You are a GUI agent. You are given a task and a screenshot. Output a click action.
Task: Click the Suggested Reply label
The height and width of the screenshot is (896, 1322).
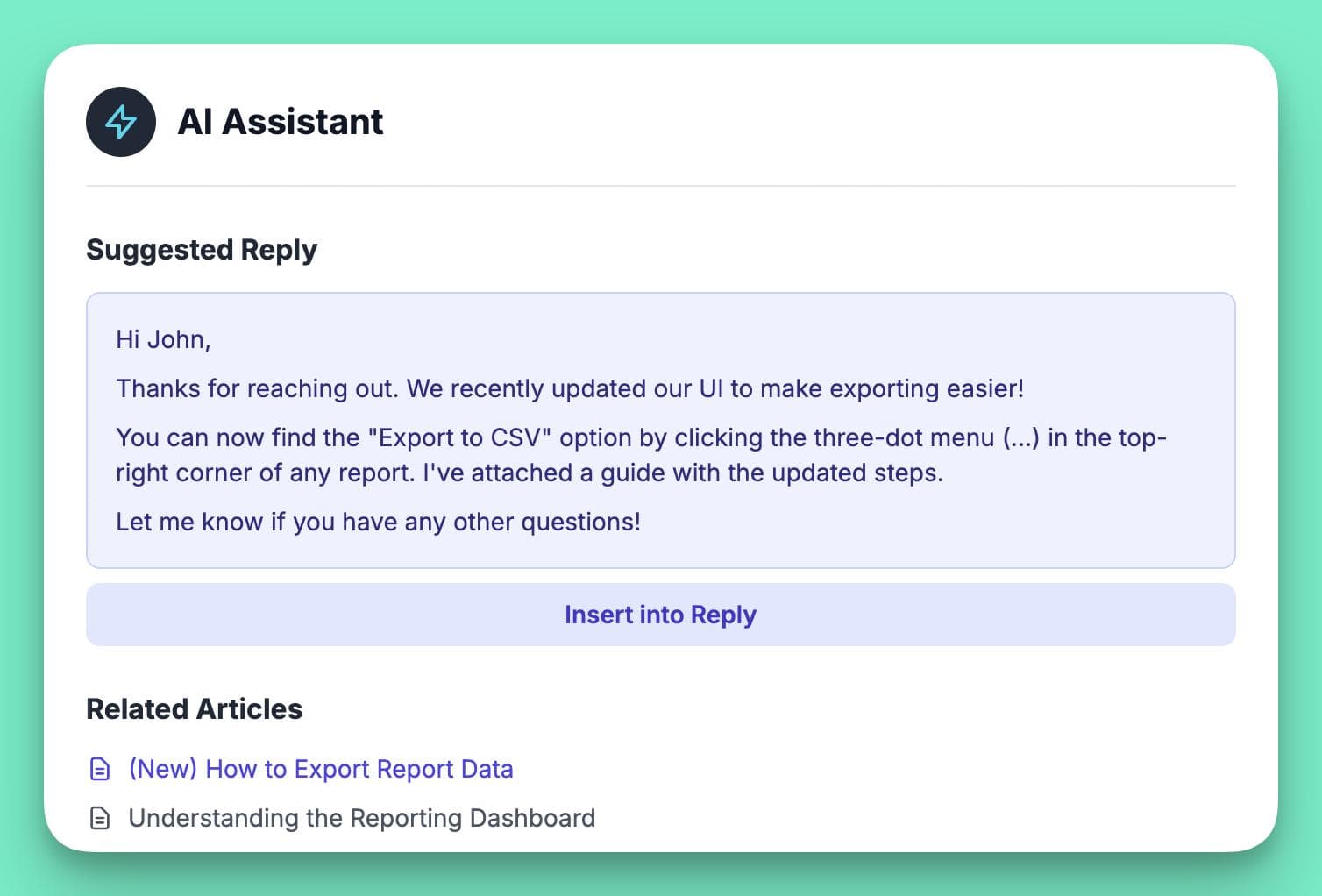click(x=202, y=250)
